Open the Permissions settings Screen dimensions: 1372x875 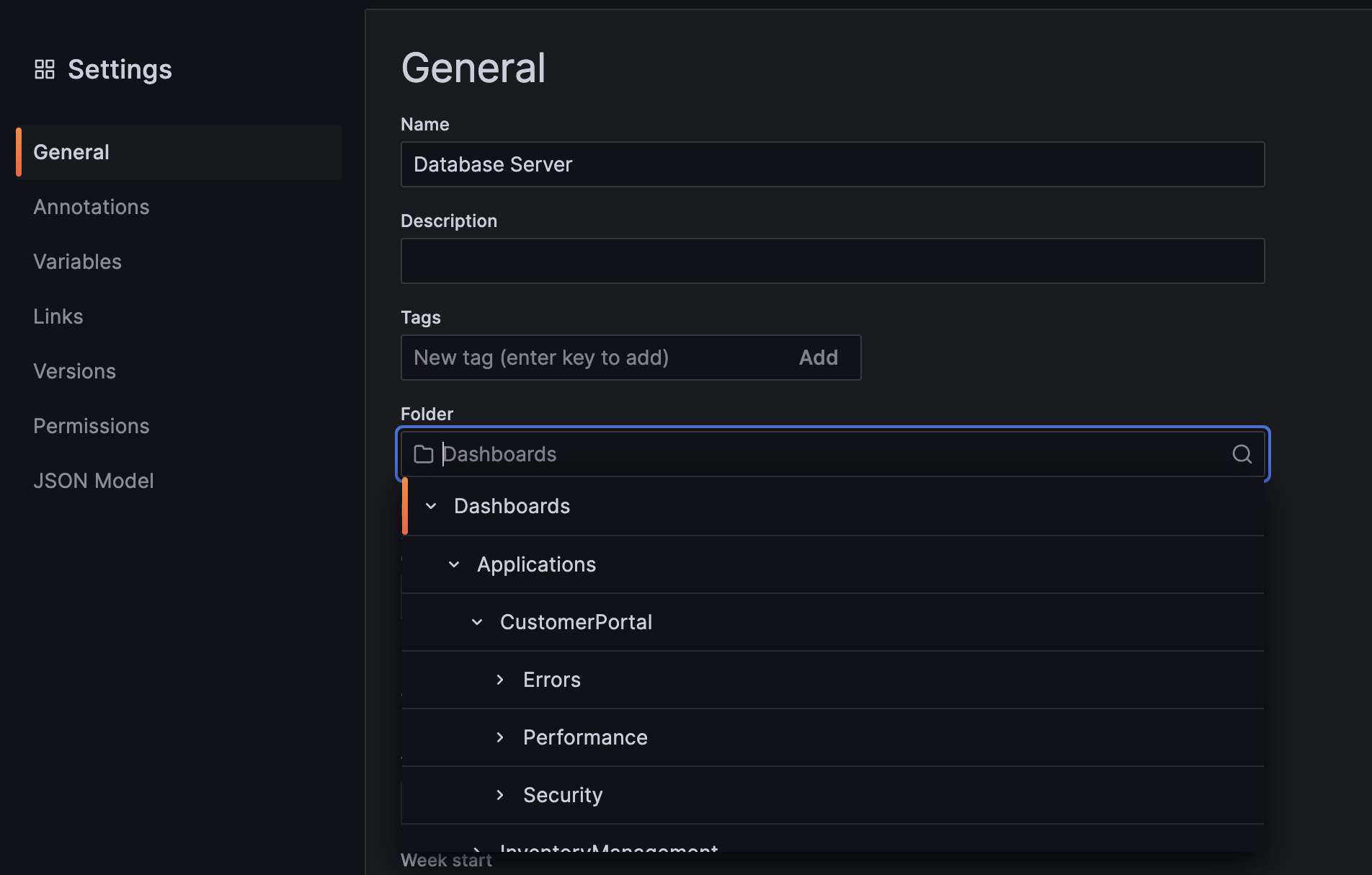(x=91, y=426)
